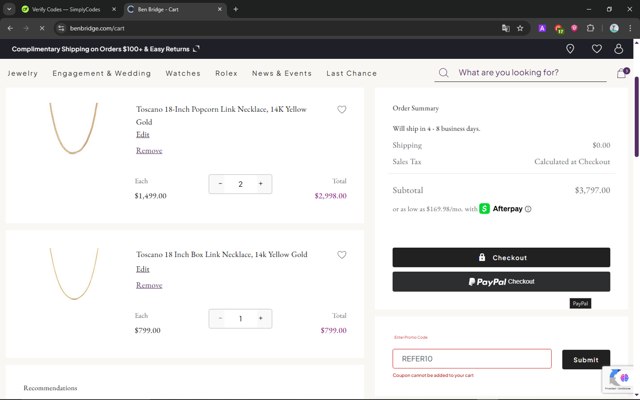Image resolution: width=640 pixels, height=400 pixels.
Task: Click the black Checkout button
Action: (x=501, y=258)
